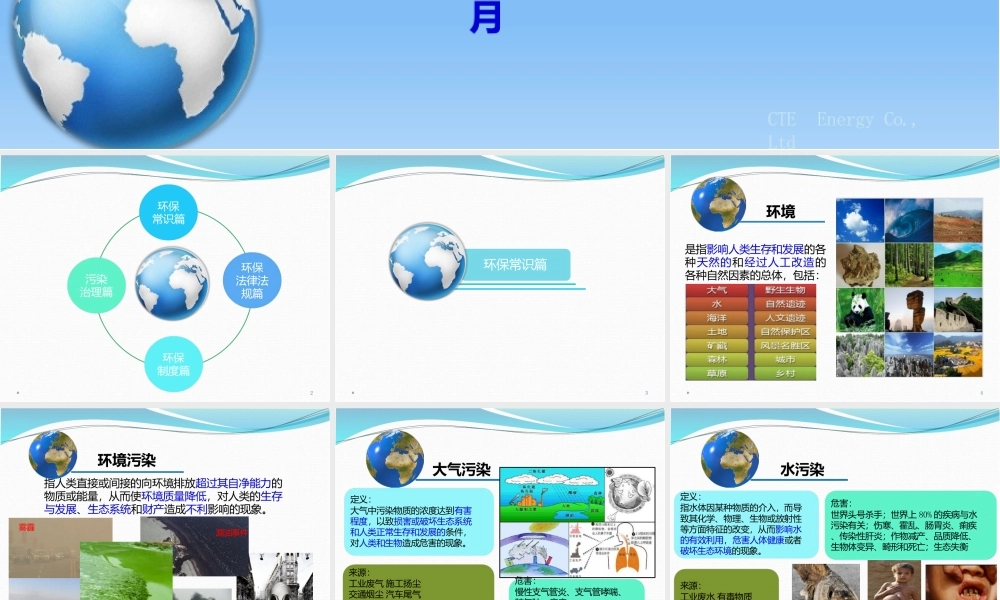Click the olive '来源' box listing 工业废水

point(726,585)
